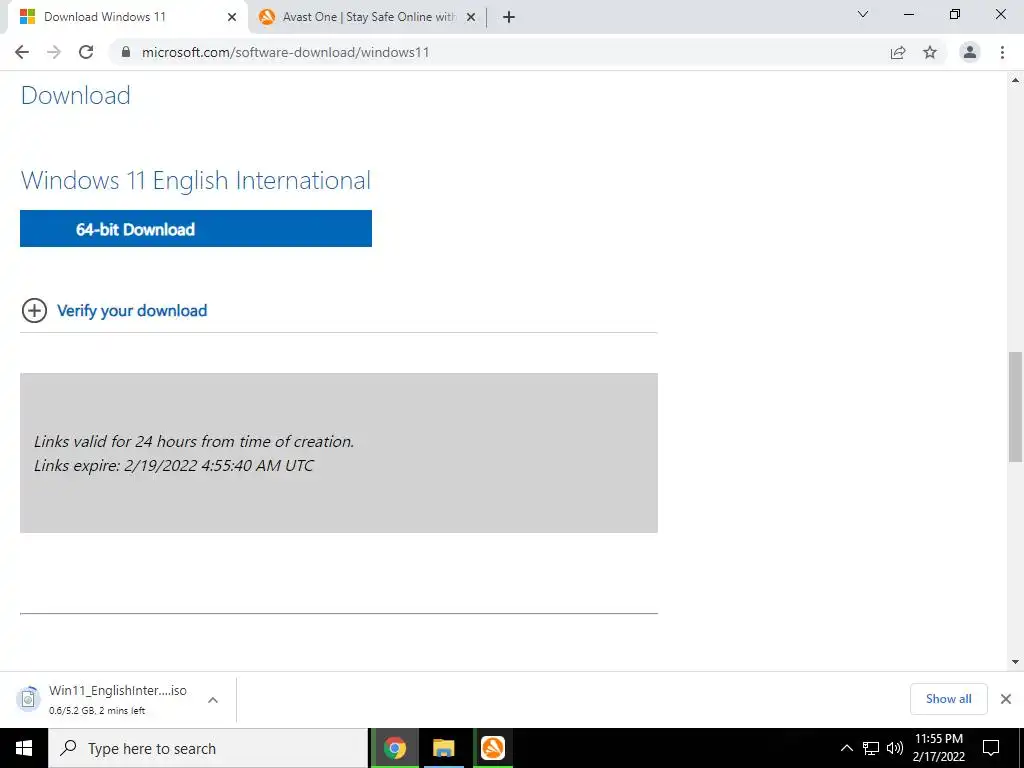Go back with the browser back arrow
1024x768 pixels.
click(x=22, y=52)
